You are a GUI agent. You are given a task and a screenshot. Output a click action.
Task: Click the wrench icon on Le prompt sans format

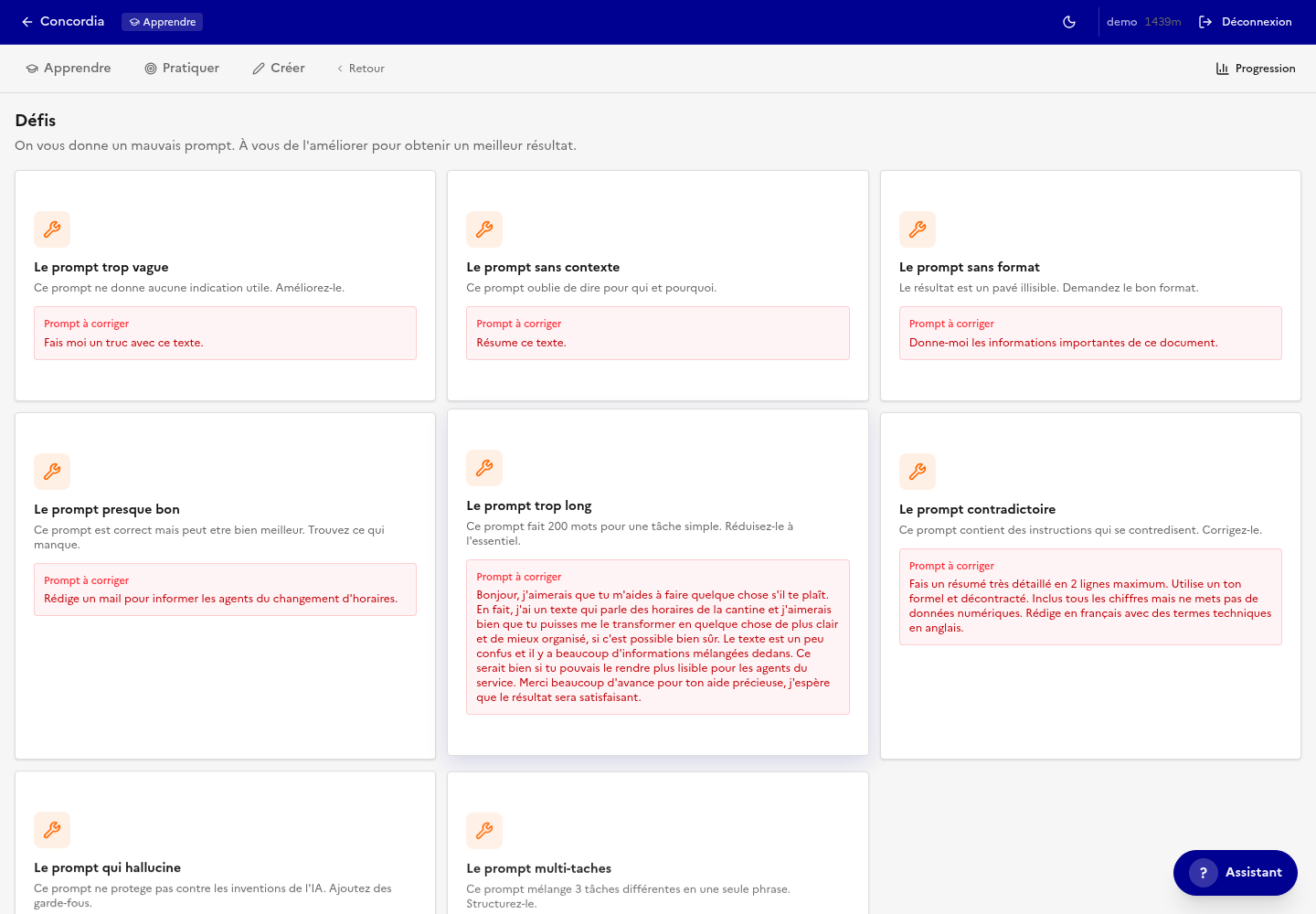click(x=918, y=229)
